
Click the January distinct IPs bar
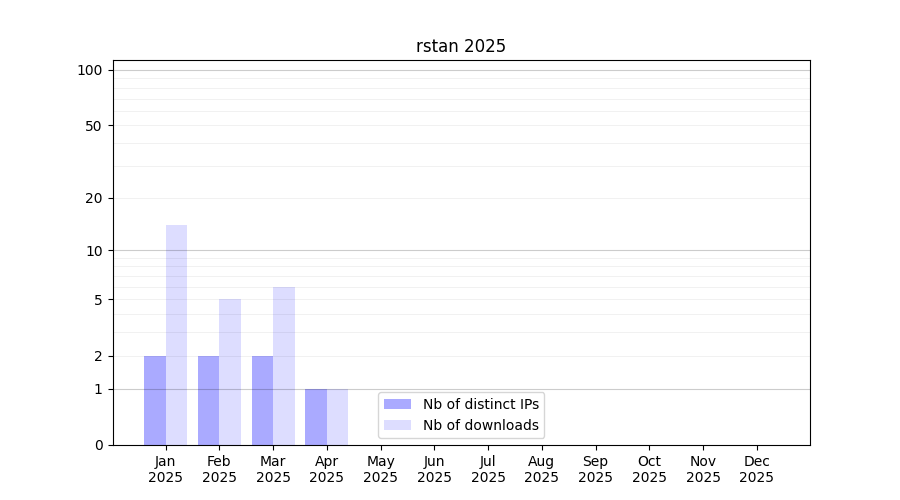click(x=155, y=400)
